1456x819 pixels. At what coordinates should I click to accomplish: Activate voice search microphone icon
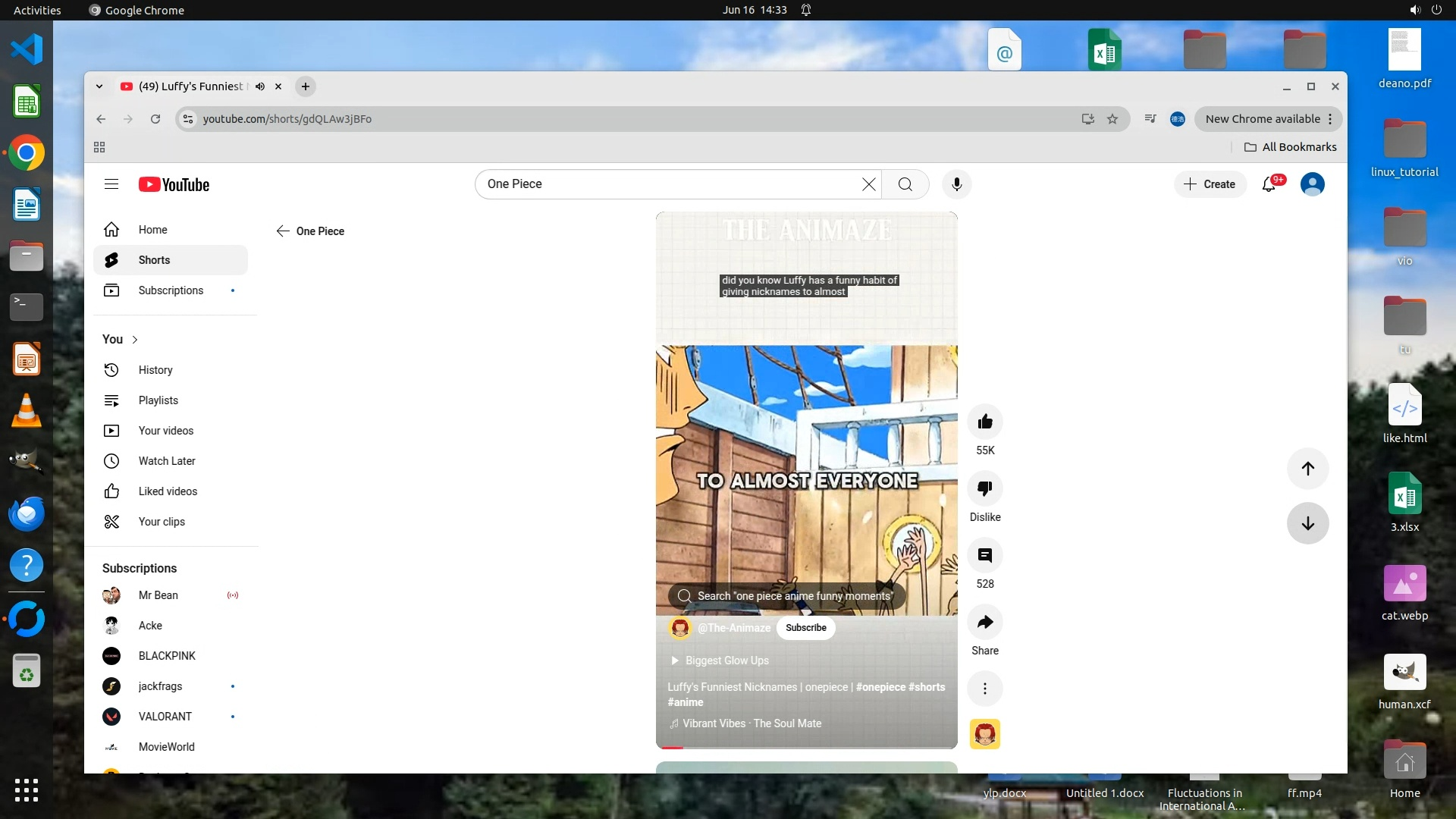(x=957, y=184)
